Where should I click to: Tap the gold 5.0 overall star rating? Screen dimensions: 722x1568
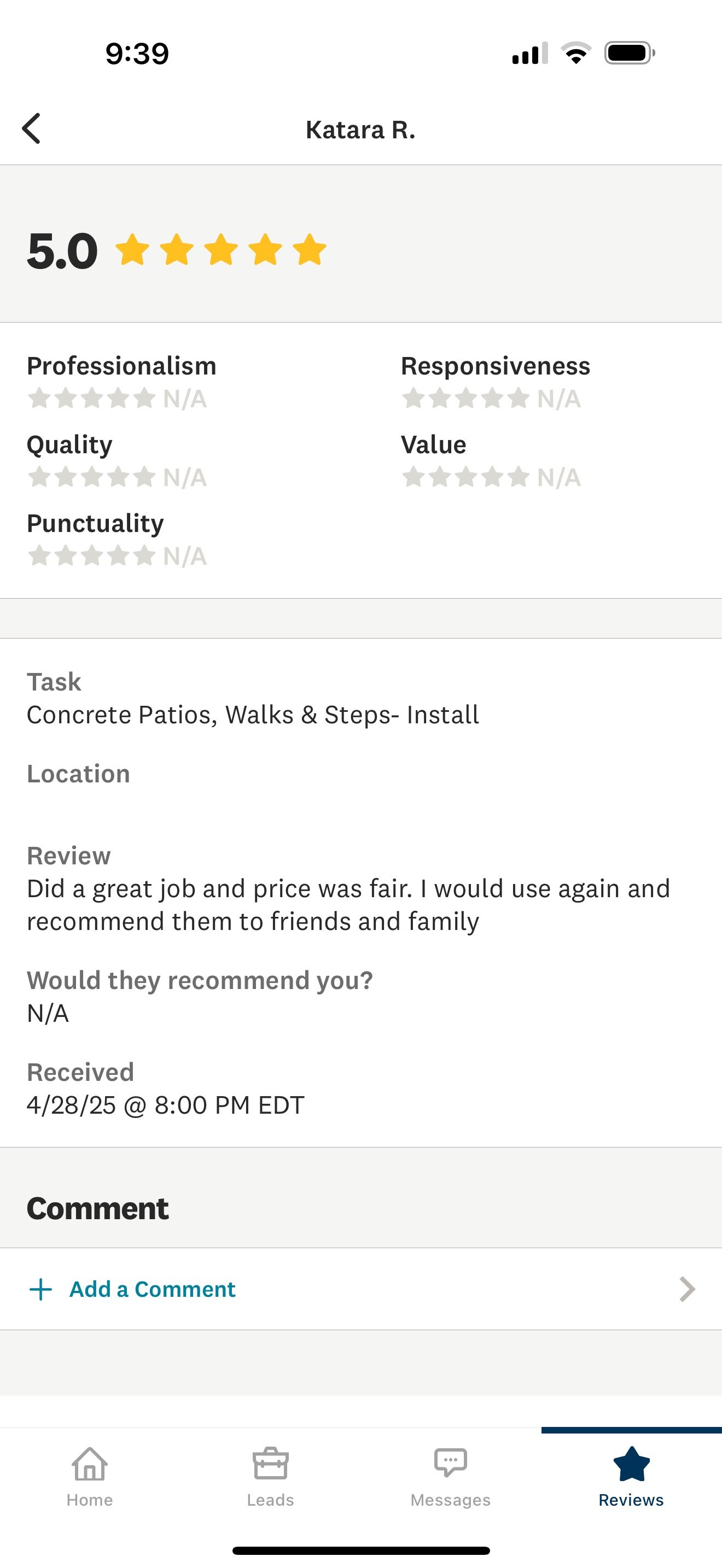coord(220,249)
